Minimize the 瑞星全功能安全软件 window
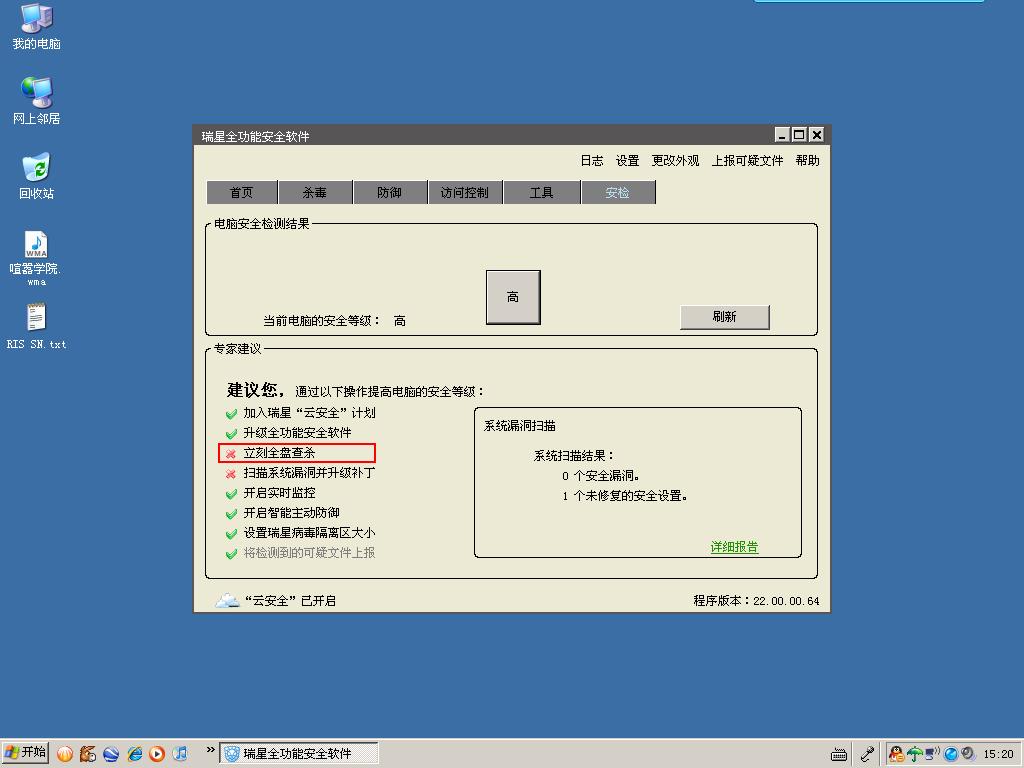Viewport: 1024px width, 768px height. (x=782, y=135)
